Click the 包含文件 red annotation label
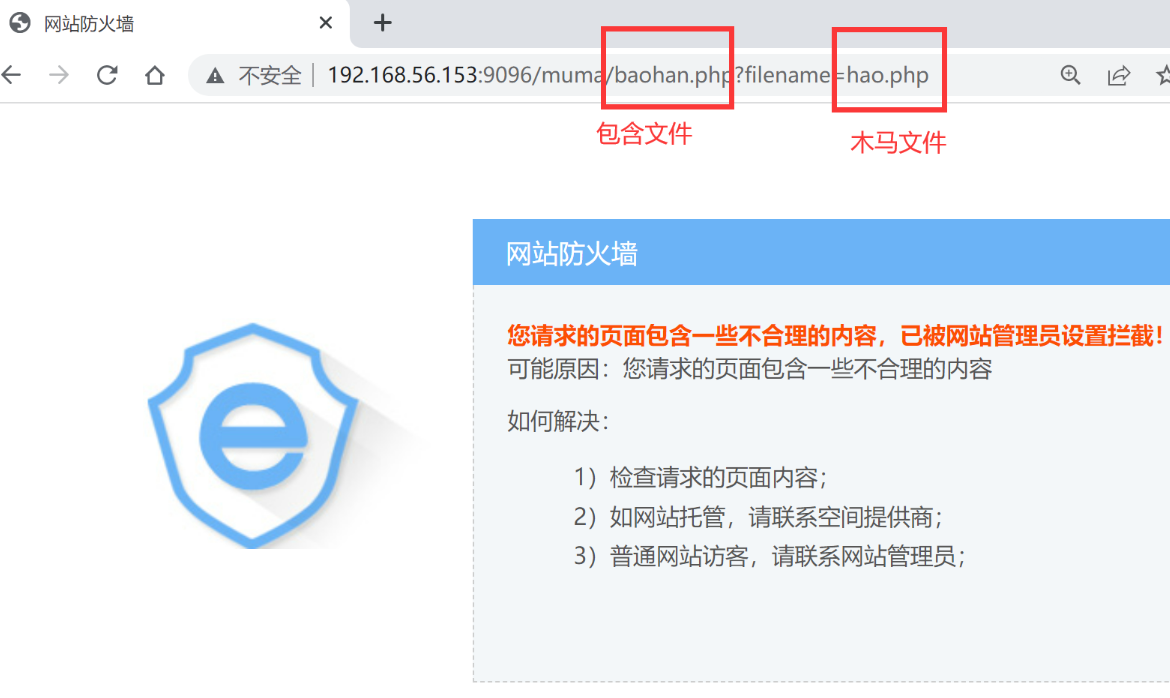 click(644, 134)
